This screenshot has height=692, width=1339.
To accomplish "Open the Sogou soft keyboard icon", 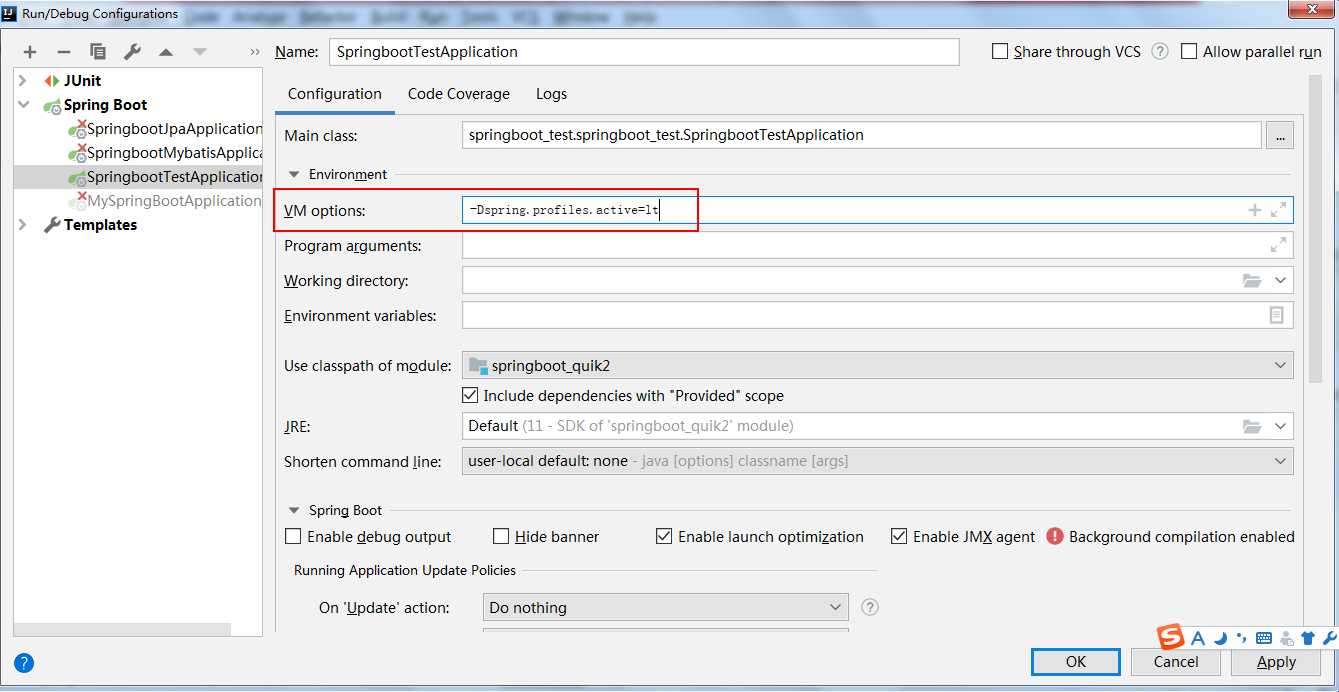I will click(x=1264, y=638).
